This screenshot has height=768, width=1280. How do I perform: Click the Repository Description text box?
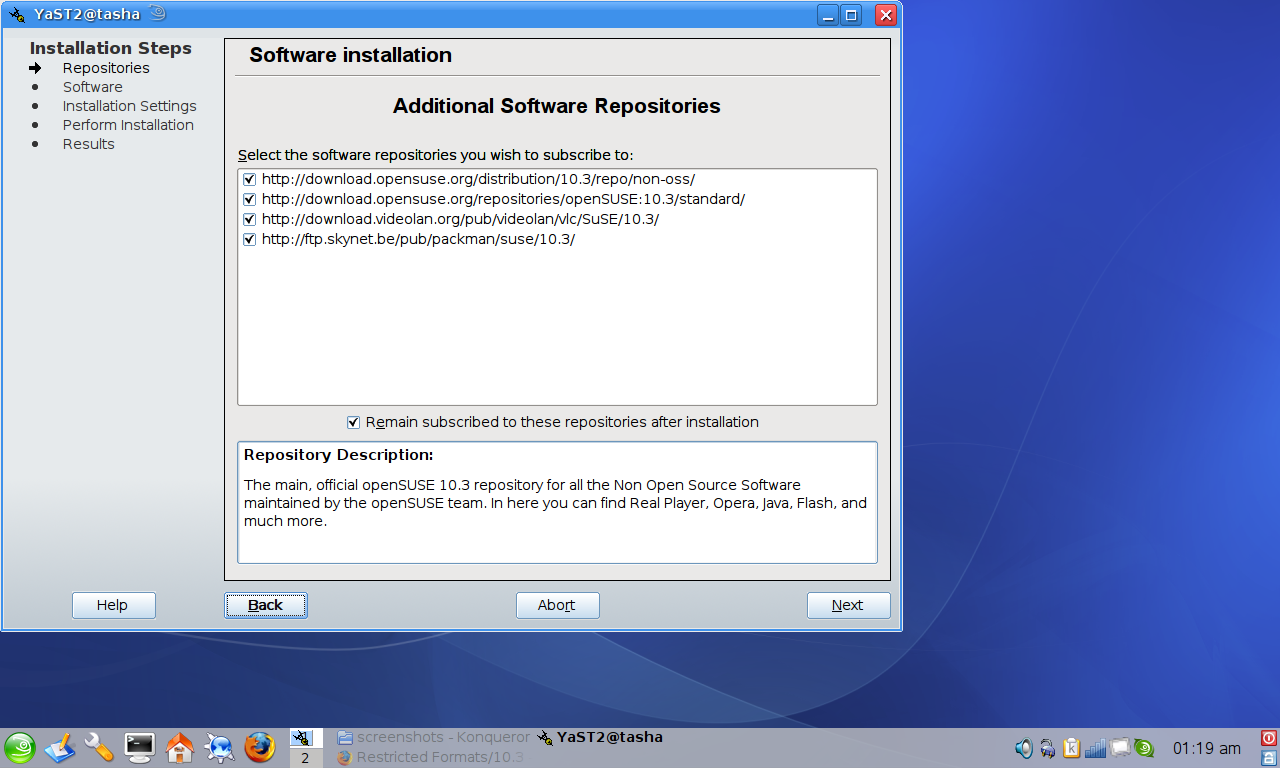pyautogui.click(x=557, y=503)
